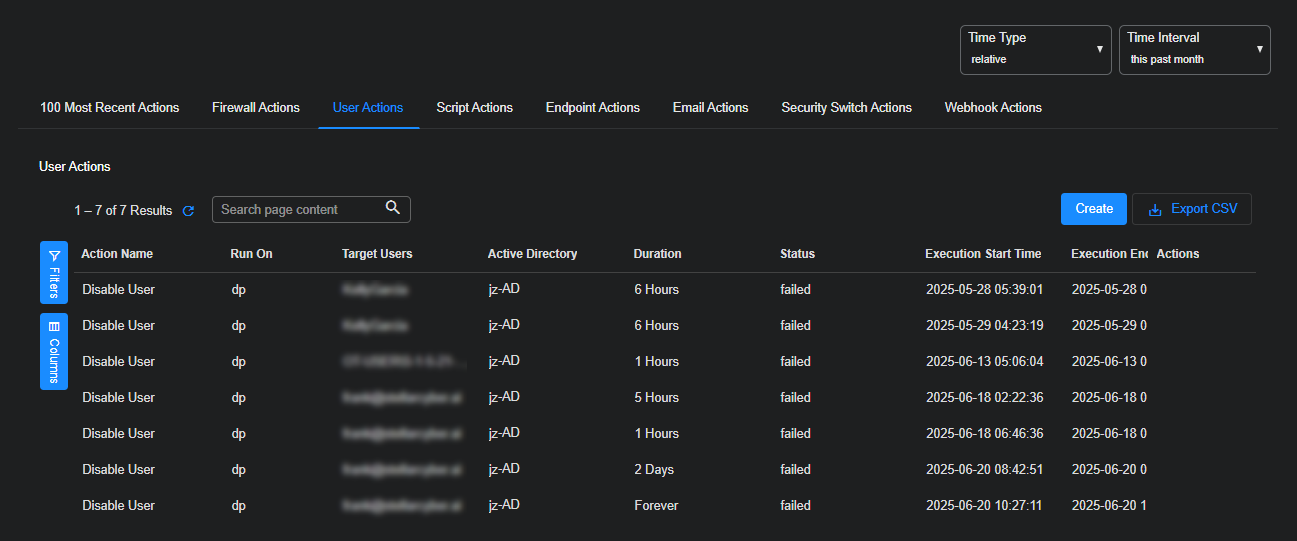The image size is (1297, 541).
Task: Select the row with Forever duration
Action: 655,506
